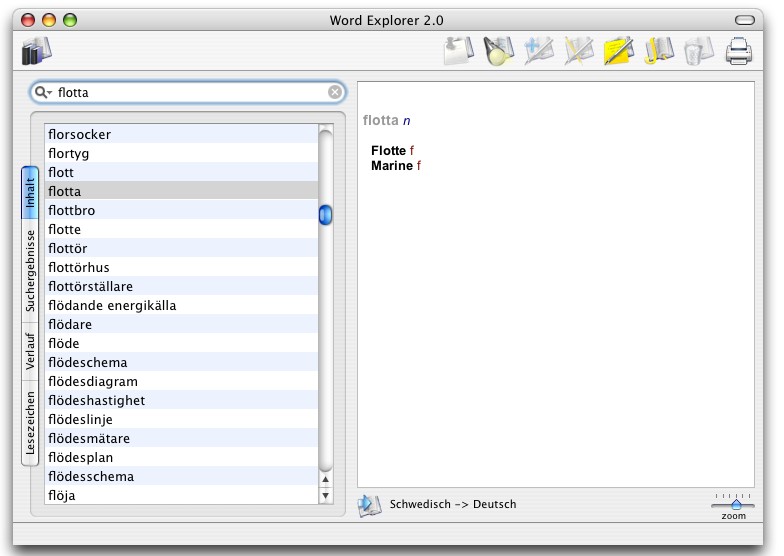Image resolution: width=784 pixels, height=556 pixels.
Task: Clear the search field with the X button
Action: 335,92
